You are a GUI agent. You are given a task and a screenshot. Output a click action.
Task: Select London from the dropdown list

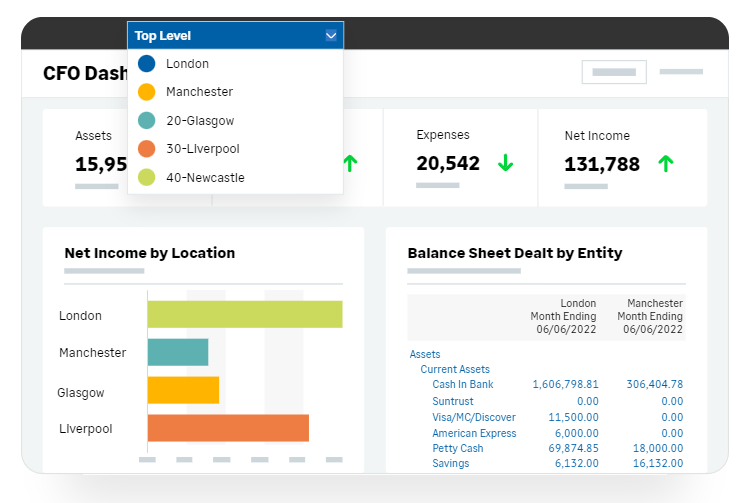(x=187, y=64)
